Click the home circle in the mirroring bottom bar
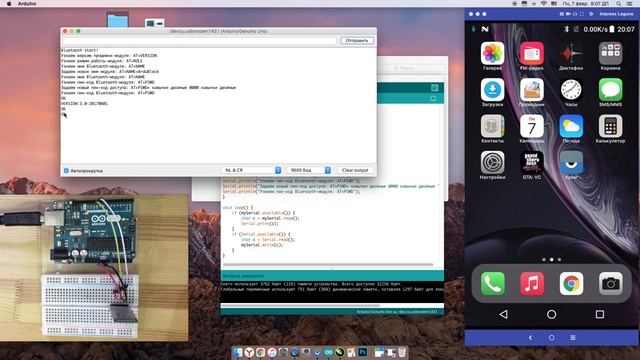The height and width of the screenshot is (360, 640). click(x=551, y=338)
